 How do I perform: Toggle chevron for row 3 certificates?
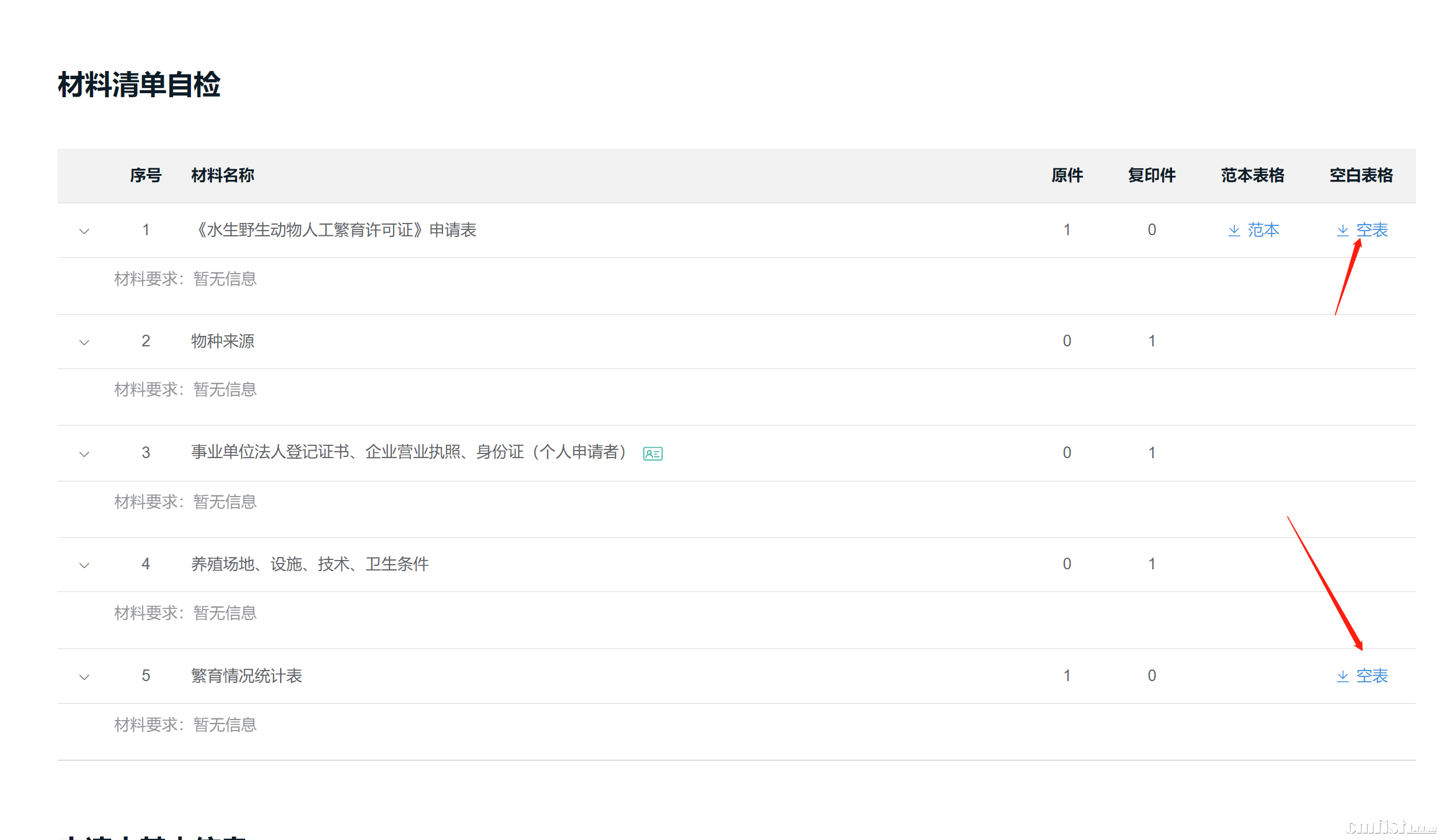click(x=84, y=454)
